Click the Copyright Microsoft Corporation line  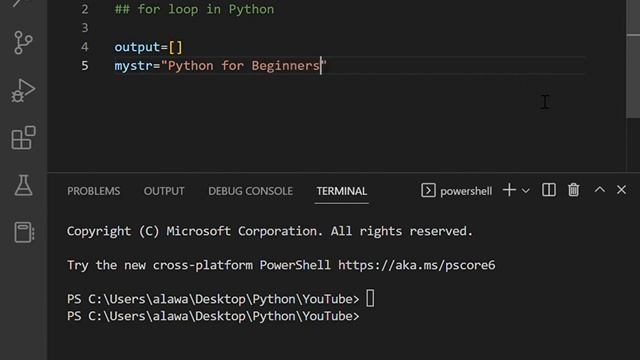pos(270,231)
